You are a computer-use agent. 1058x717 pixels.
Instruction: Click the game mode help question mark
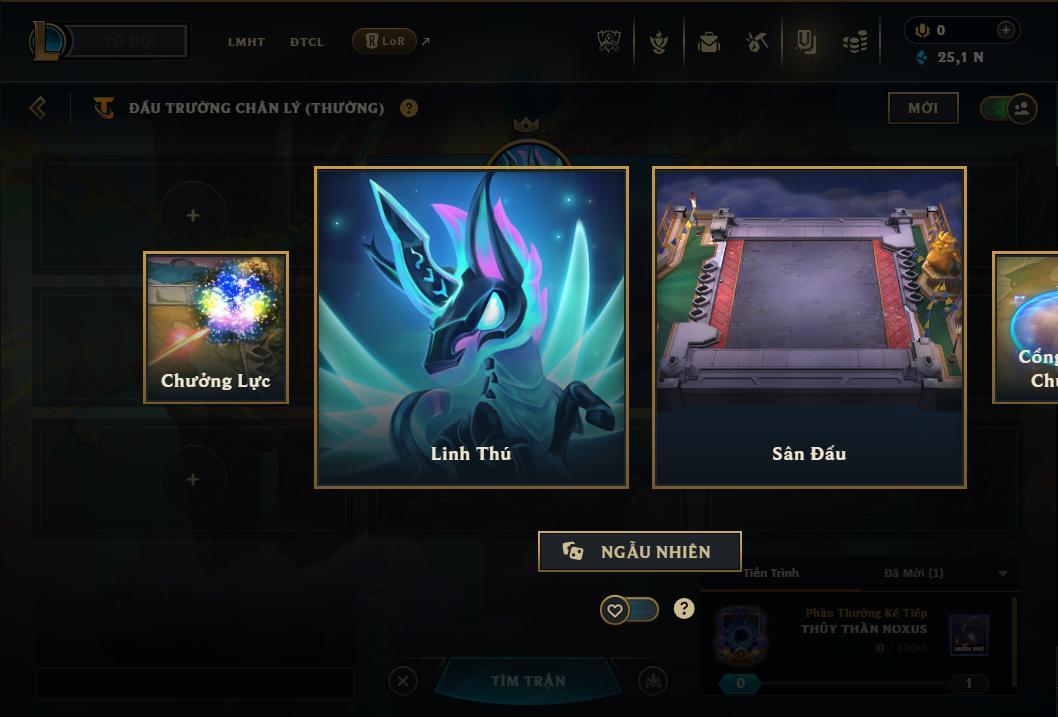click(409, 108)
